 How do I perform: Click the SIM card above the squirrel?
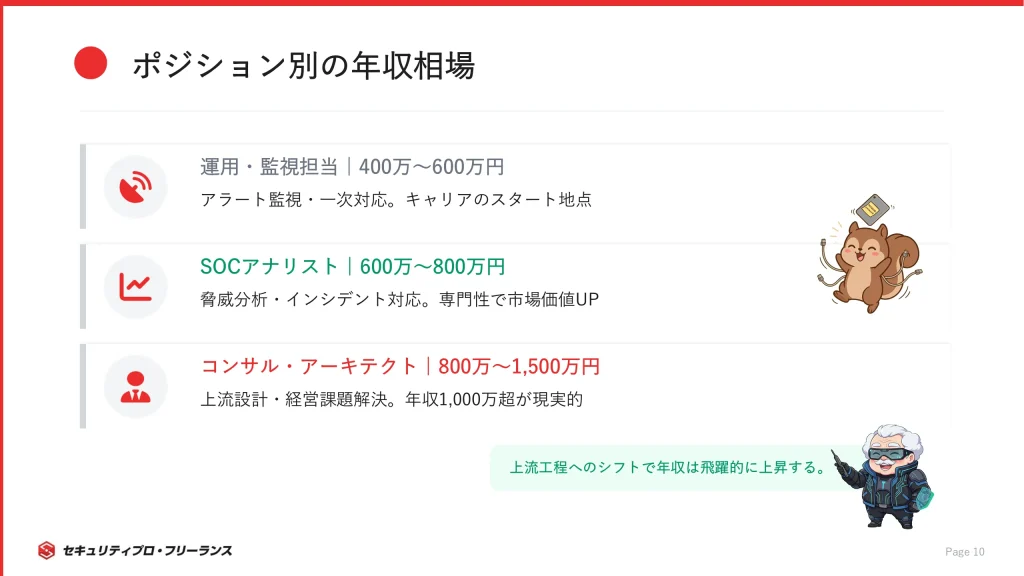point(872,209)
